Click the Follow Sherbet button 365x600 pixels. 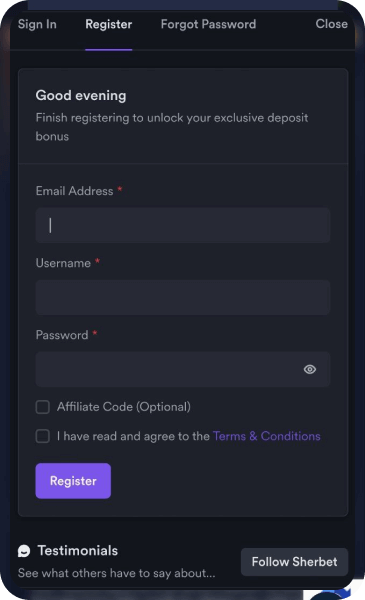pyautogui.click(x=294, y=562)
